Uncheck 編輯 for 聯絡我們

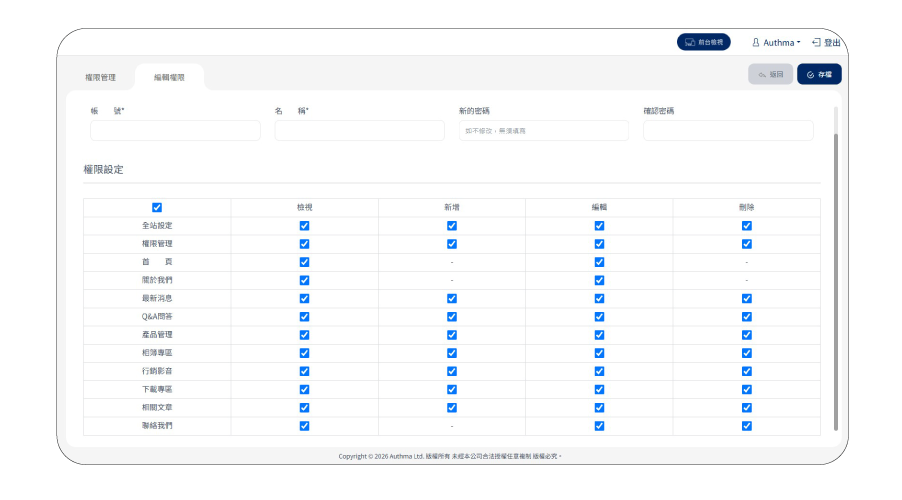tap(599, 426)
